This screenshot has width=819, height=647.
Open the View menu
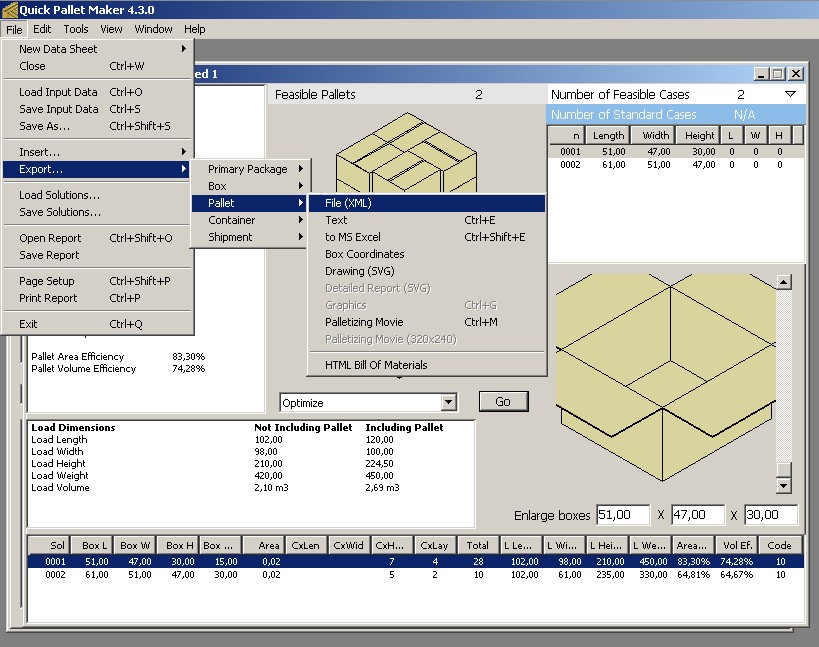tap(111, 29)
